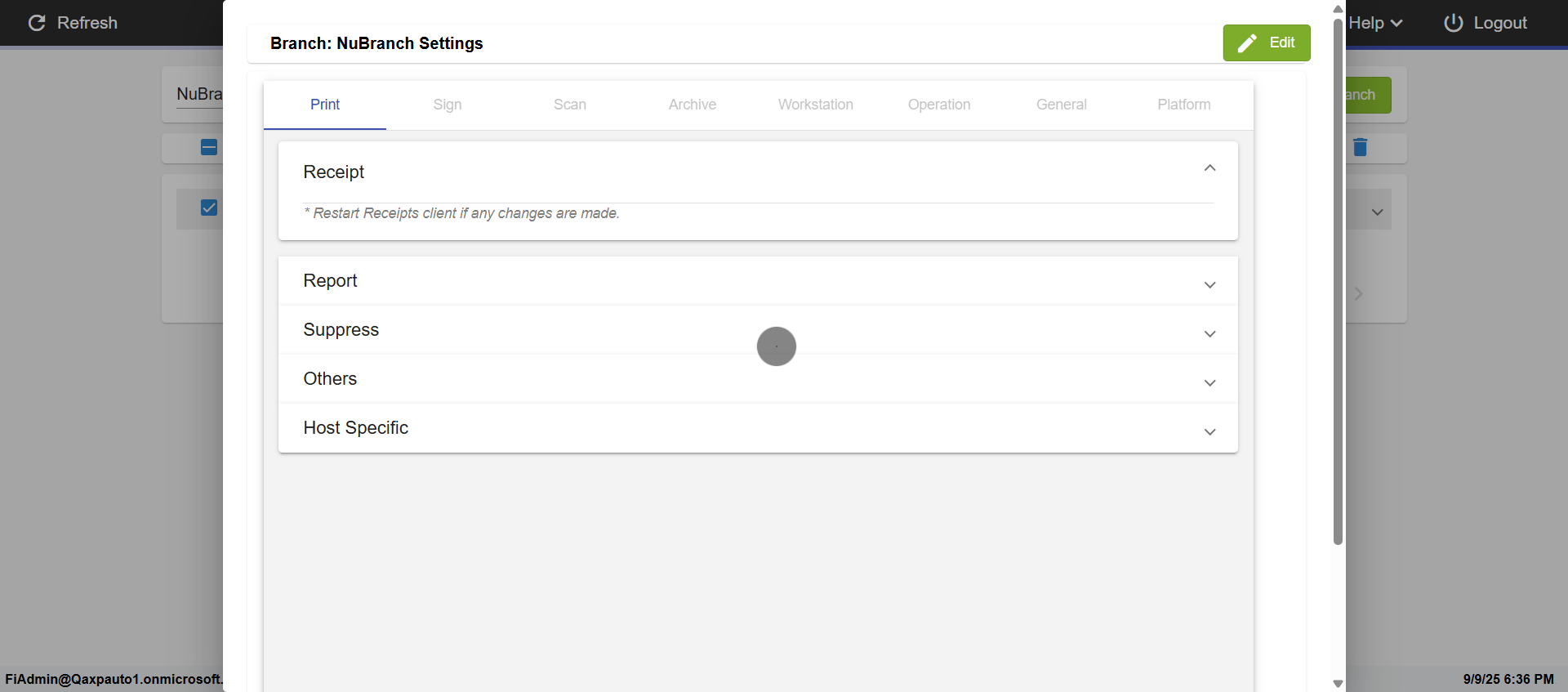Switch to the Sign tab
The height and width of the screenshot is (692, 1568).
[x=448, y=105]
